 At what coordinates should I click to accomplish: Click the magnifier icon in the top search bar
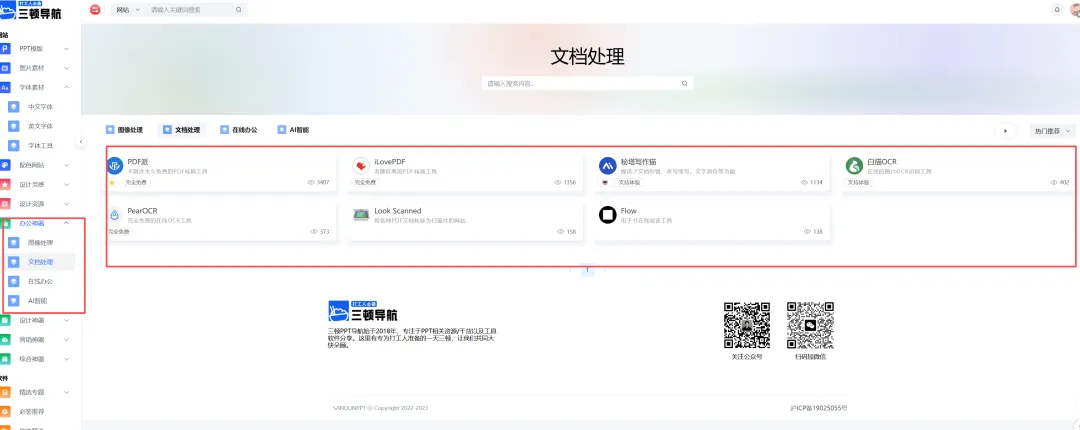click(x=239, y=10)
